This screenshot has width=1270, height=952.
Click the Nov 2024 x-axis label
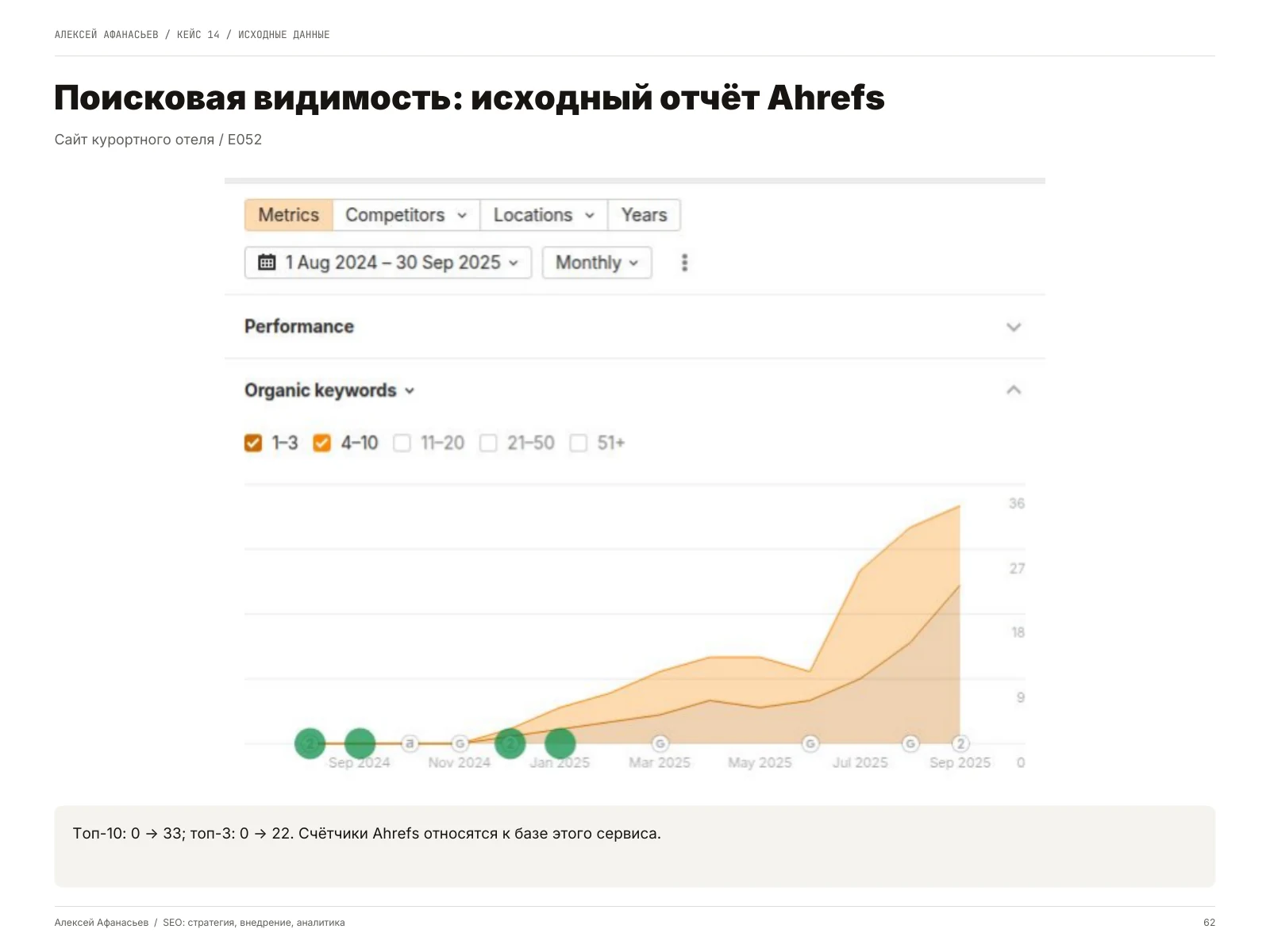460,762
